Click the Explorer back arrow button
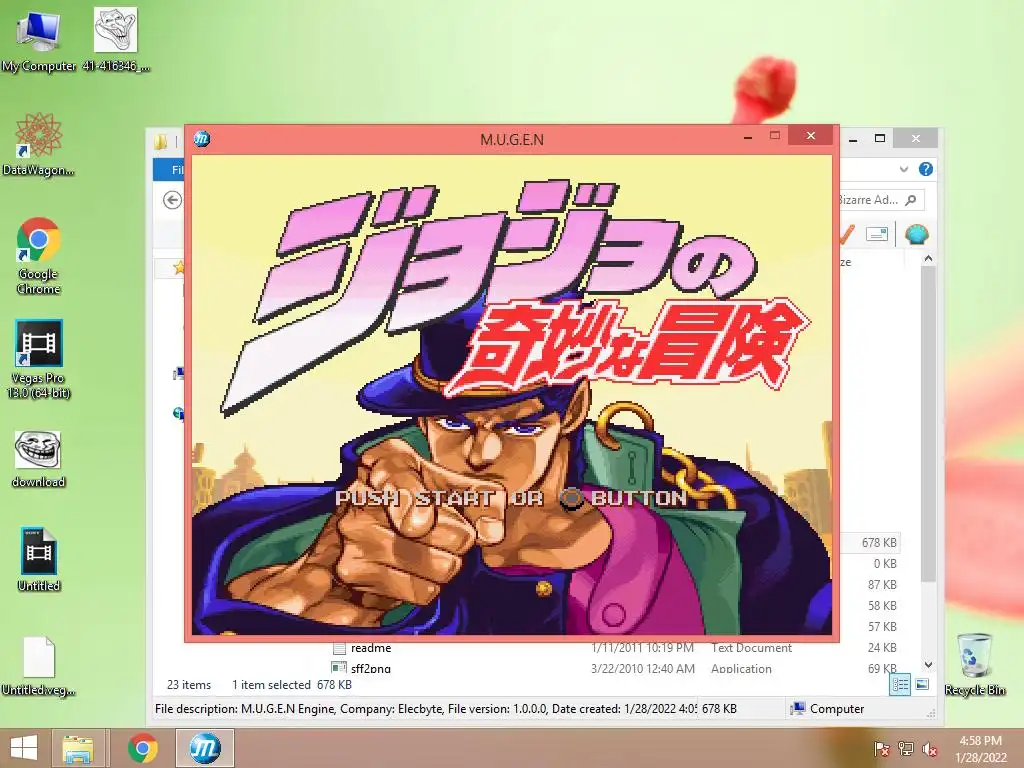 click(x=172, y=200)
